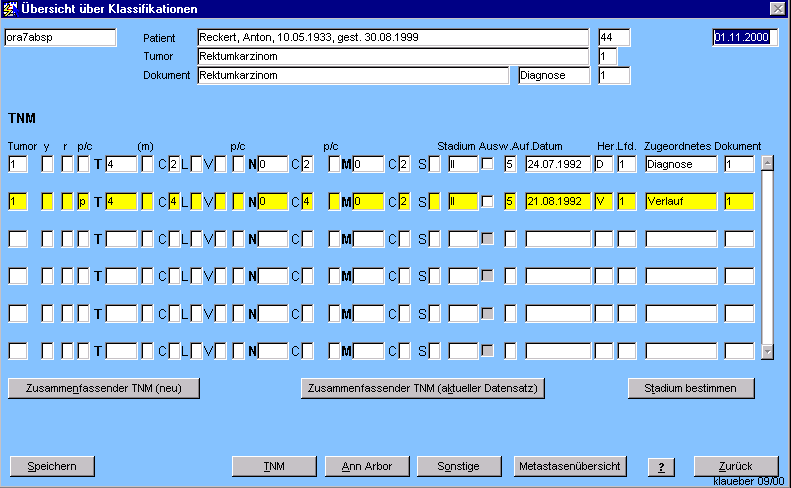Select the Patient name input field
Viewport: 791px width, 488px height.
[x=392, y=37]
